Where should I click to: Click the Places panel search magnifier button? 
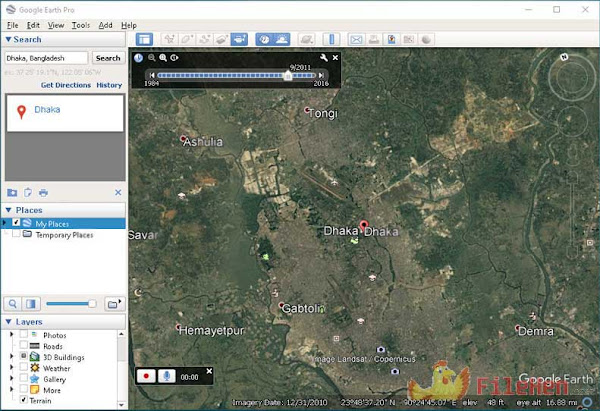coord(13,304)
